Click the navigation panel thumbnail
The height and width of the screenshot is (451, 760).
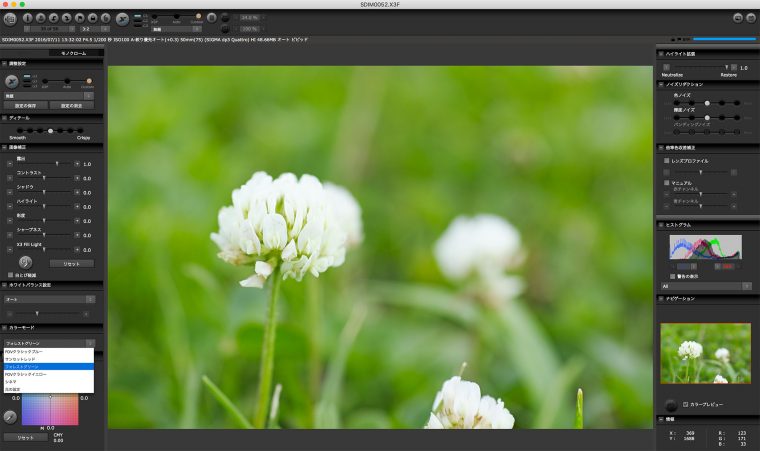click(x=706, y=354)
